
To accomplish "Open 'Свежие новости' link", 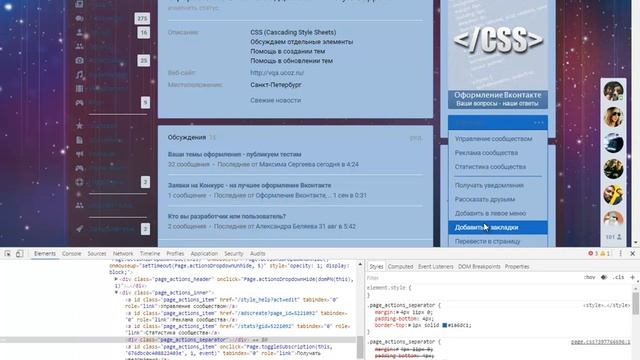I will coord(276,100).
